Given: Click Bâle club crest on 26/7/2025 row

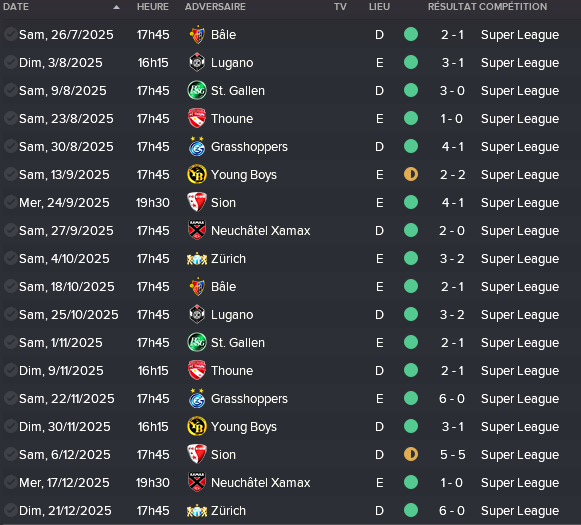Looking at the screenshot, I should click(197, 35).
